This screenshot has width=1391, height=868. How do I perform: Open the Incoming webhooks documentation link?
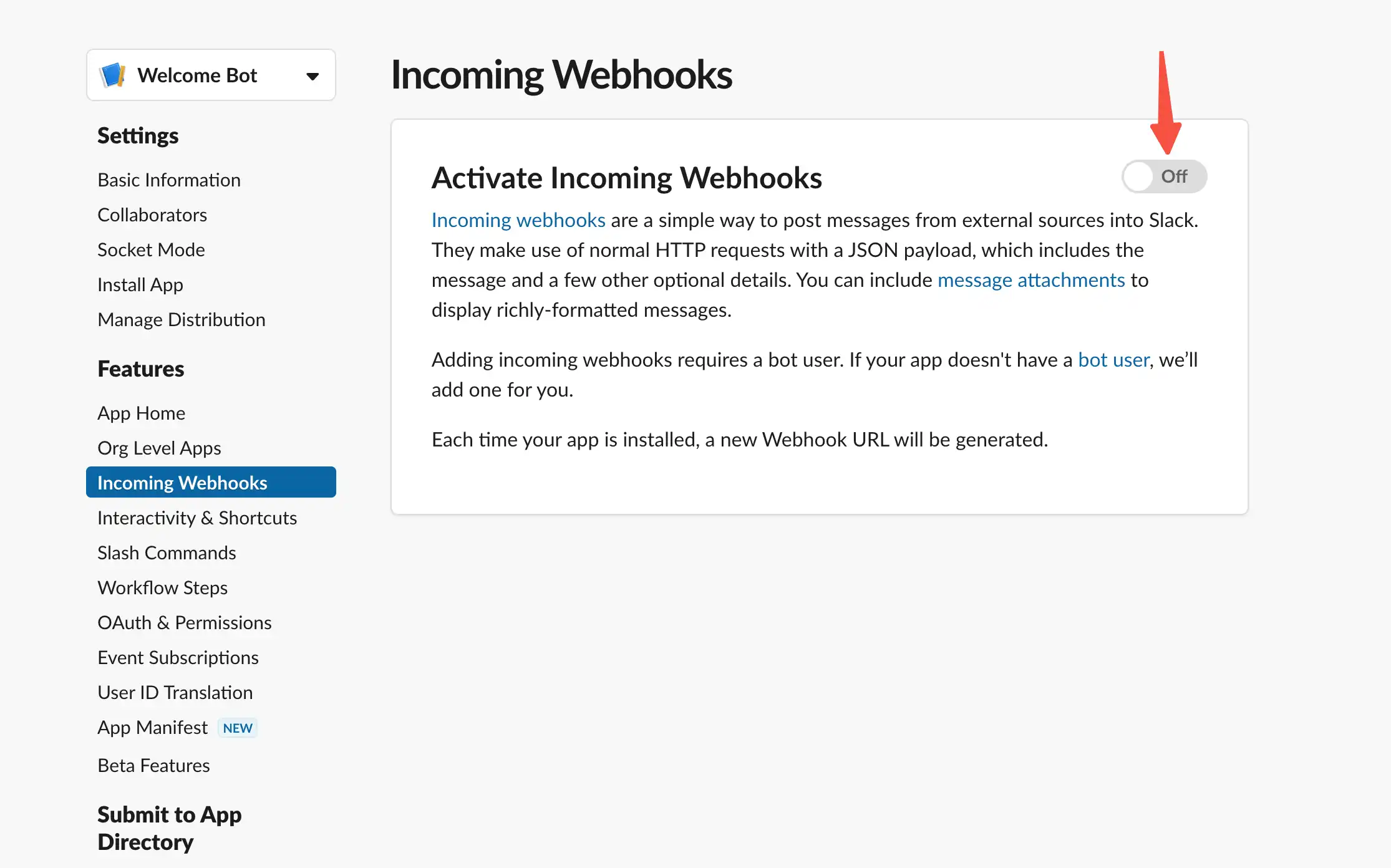click(x=518, y=220)
